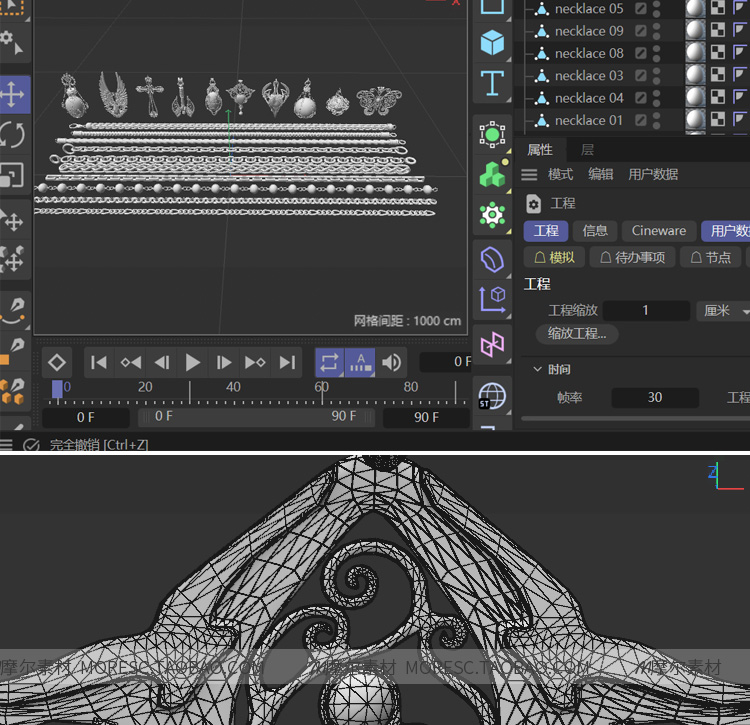Screen dimensions: 750x725
Task: Toggle the auto keying range button
Action: 360,362
